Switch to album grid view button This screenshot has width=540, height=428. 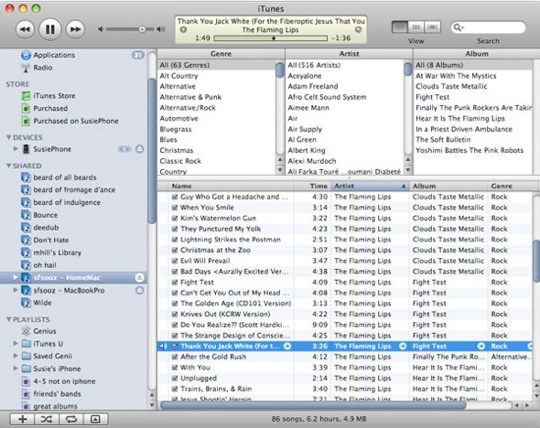coord(416,27)
